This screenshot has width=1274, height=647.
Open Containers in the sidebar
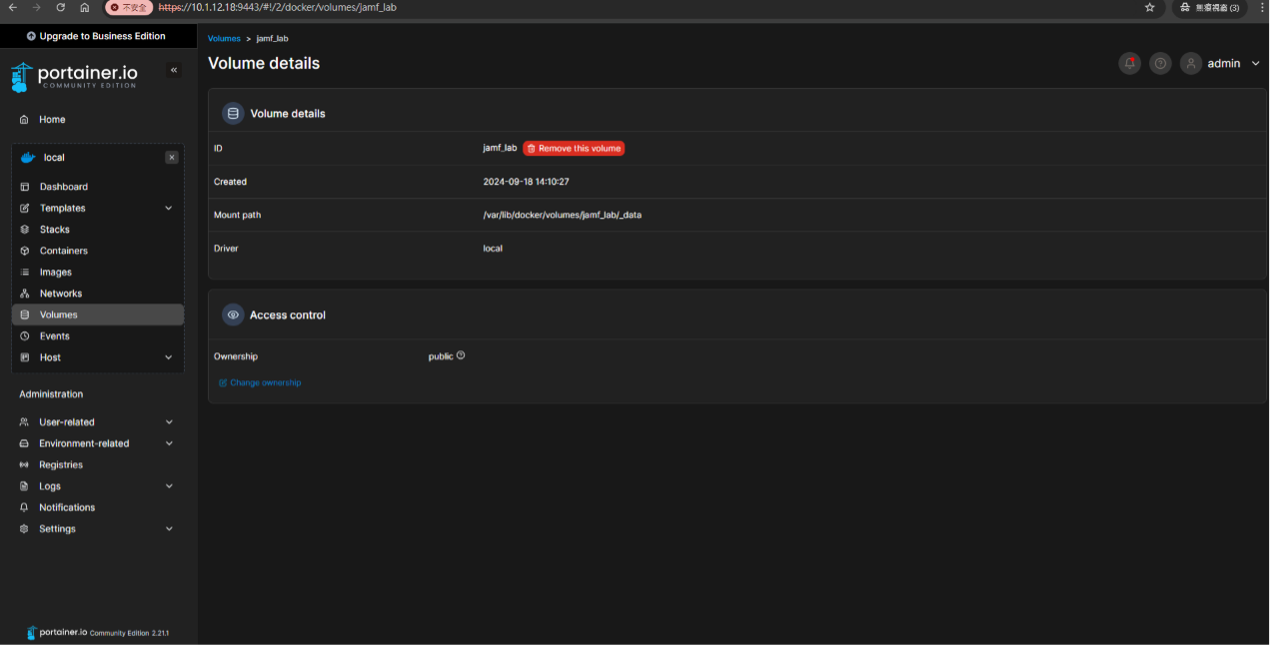coord(63,251)
